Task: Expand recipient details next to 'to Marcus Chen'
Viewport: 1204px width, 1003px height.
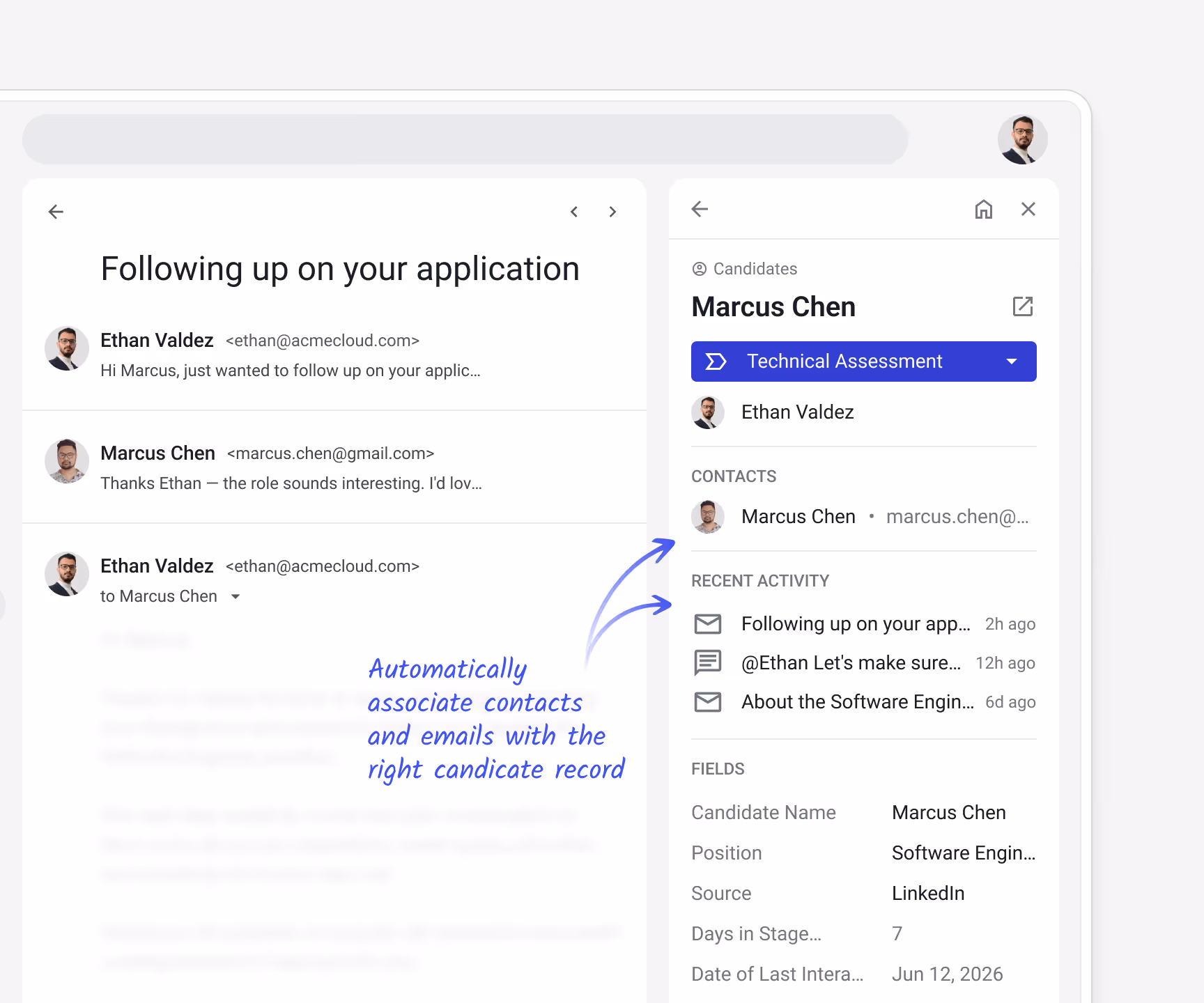Action: coord(236,597)
